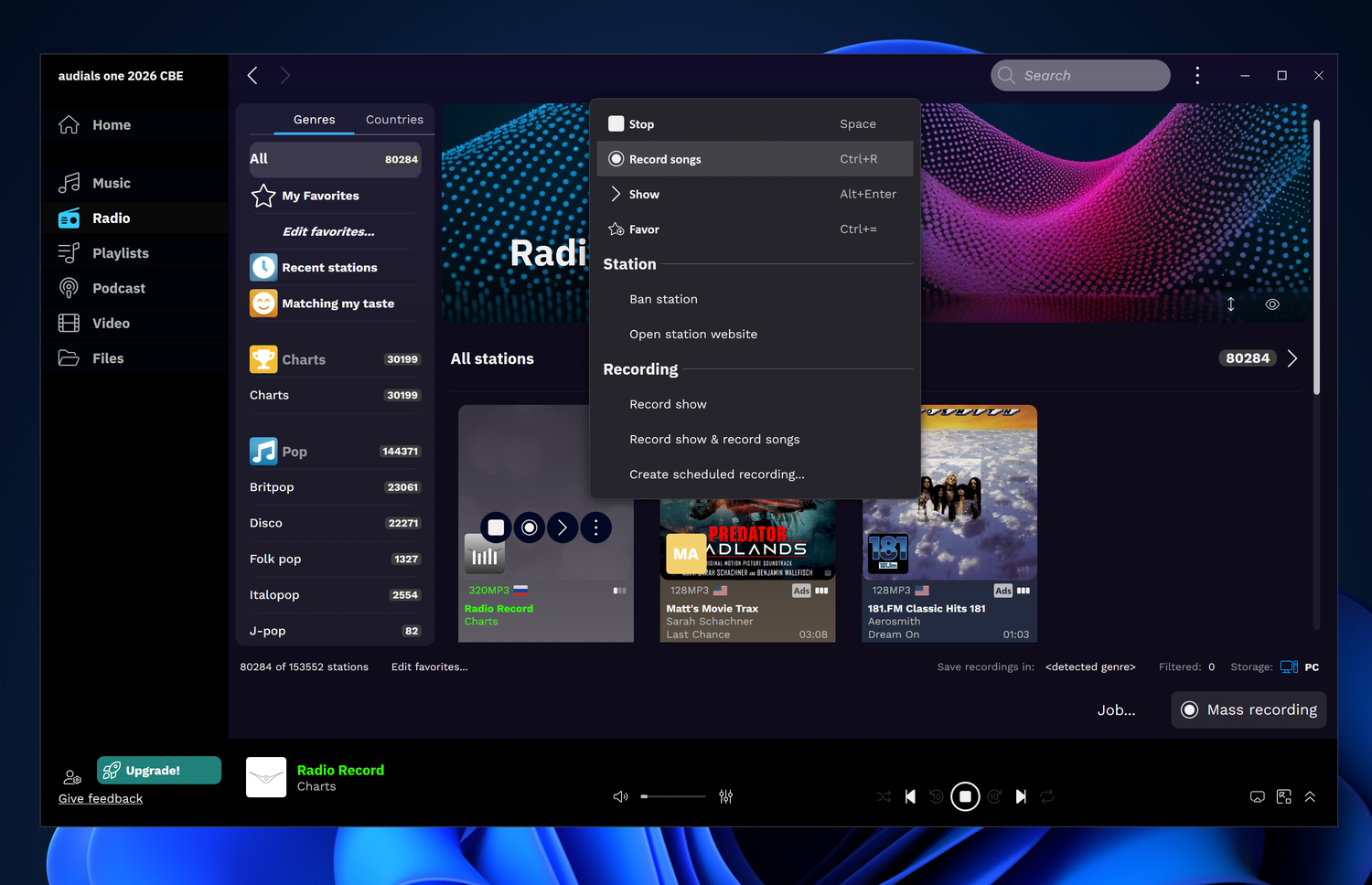Open the Home section in the sidebar
Image resolution: width=1372 pixels, height=885 pixels.
94,125
